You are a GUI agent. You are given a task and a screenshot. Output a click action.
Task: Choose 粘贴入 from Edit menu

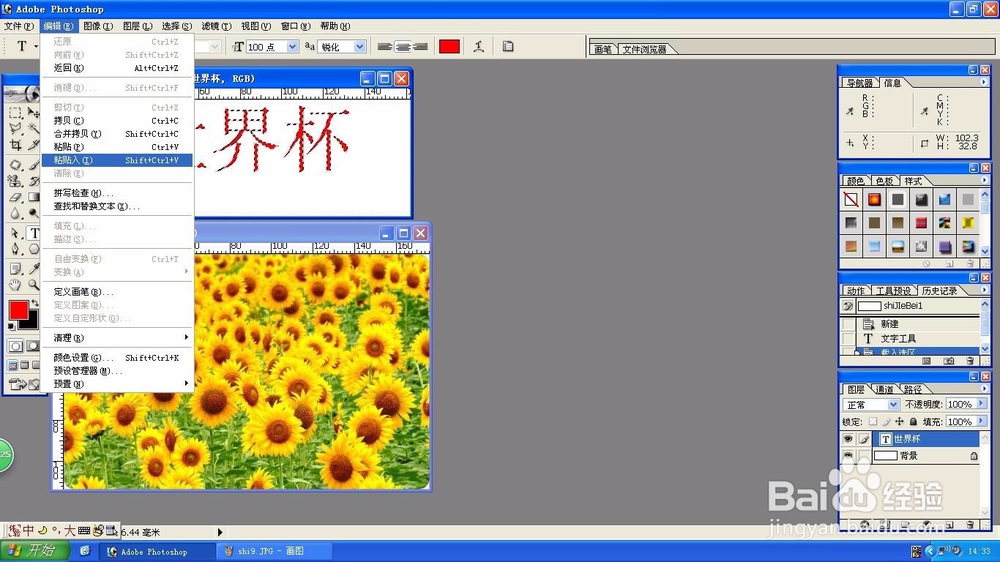click(x=117, y=160)
